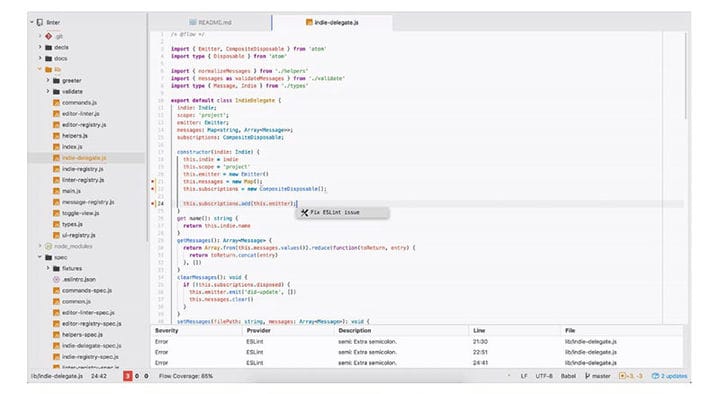Open message-registry.js in tree

pos(88,202)
